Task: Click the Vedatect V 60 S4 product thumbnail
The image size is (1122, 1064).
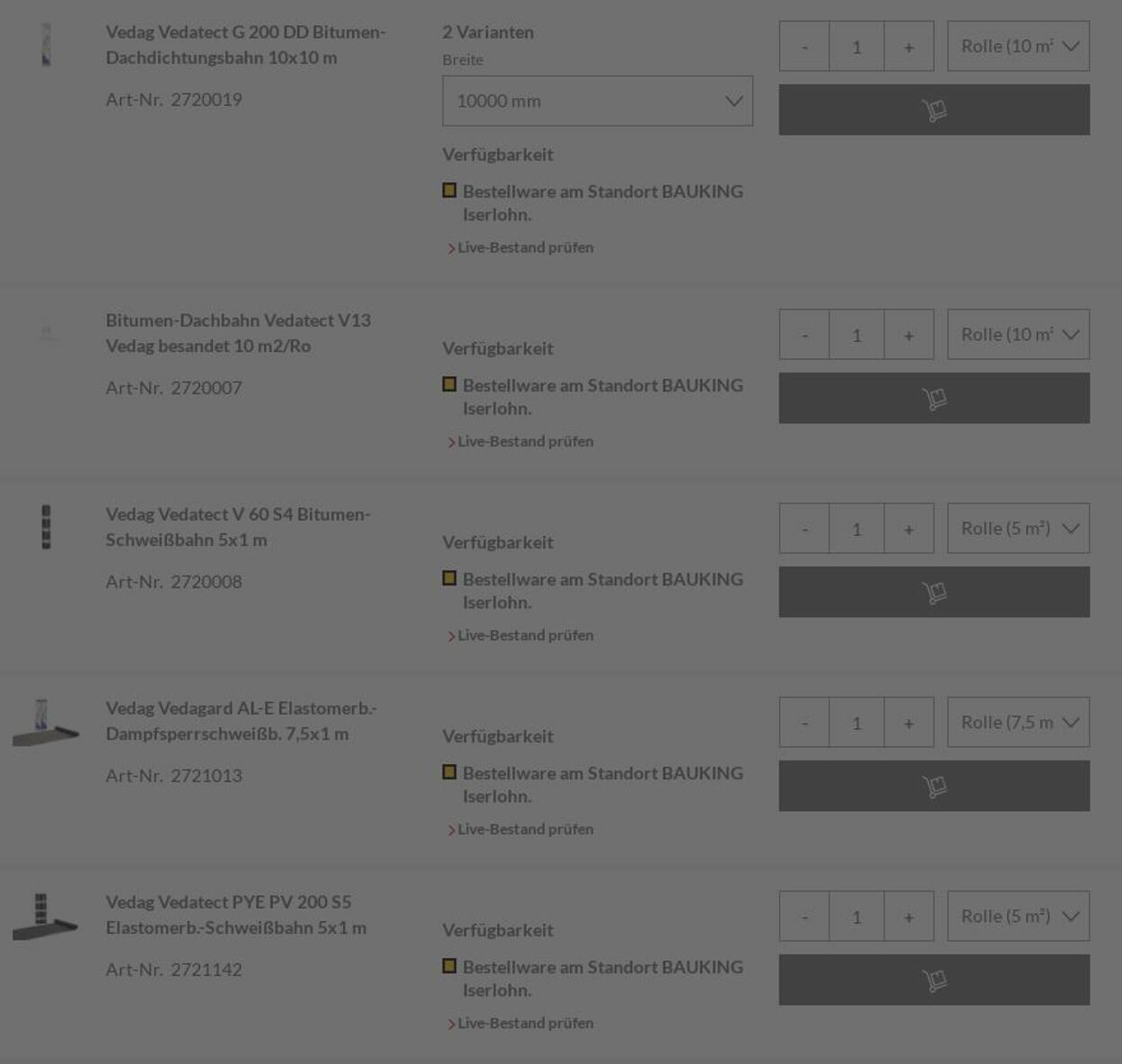Action: 46,526
